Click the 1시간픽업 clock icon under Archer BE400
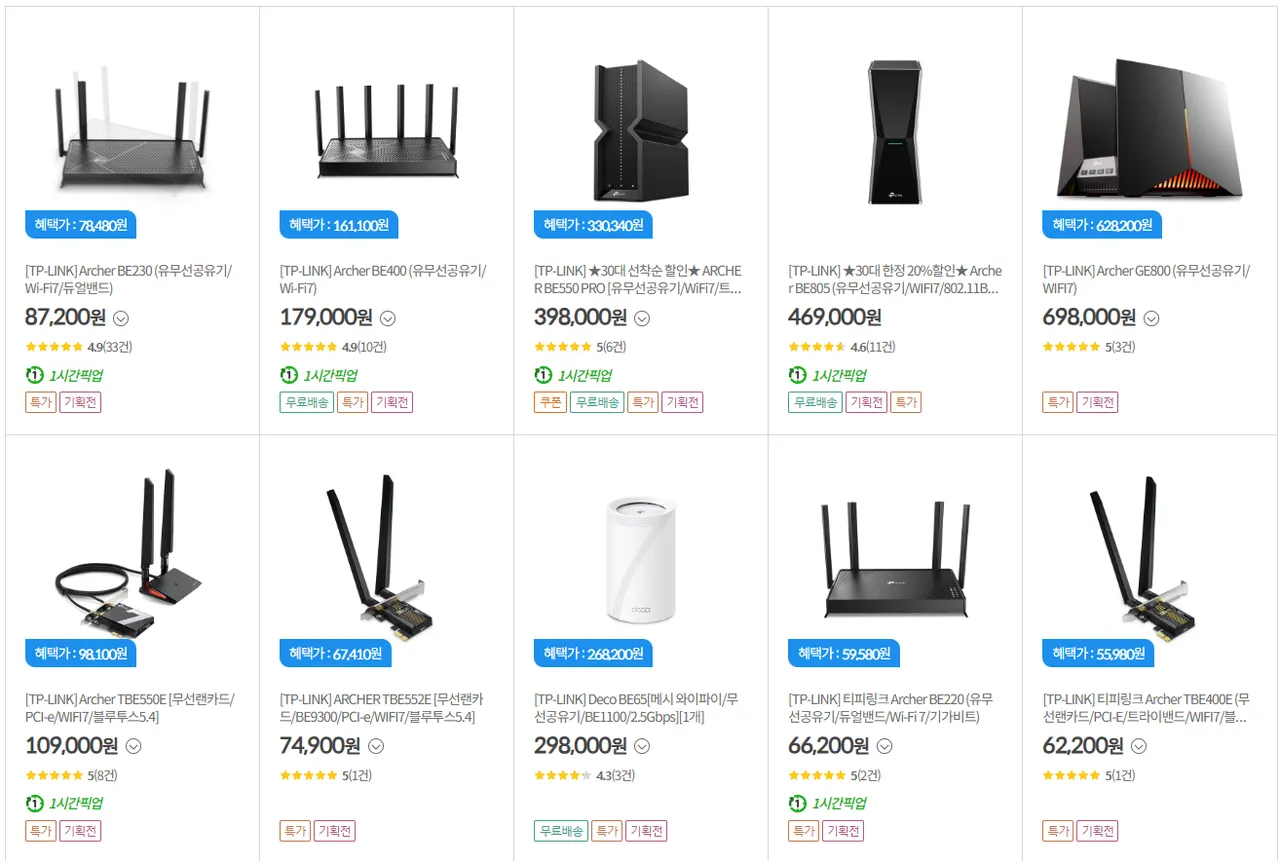This screenshot has height=861, width=1280. click(288, 375)
